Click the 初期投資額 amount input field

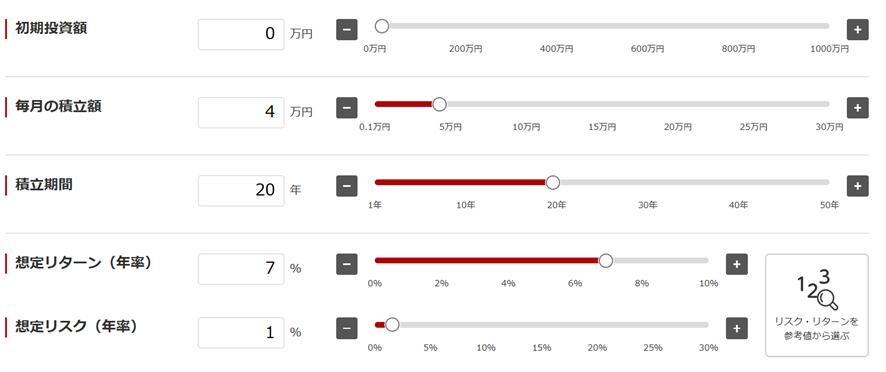coord(241,34)
